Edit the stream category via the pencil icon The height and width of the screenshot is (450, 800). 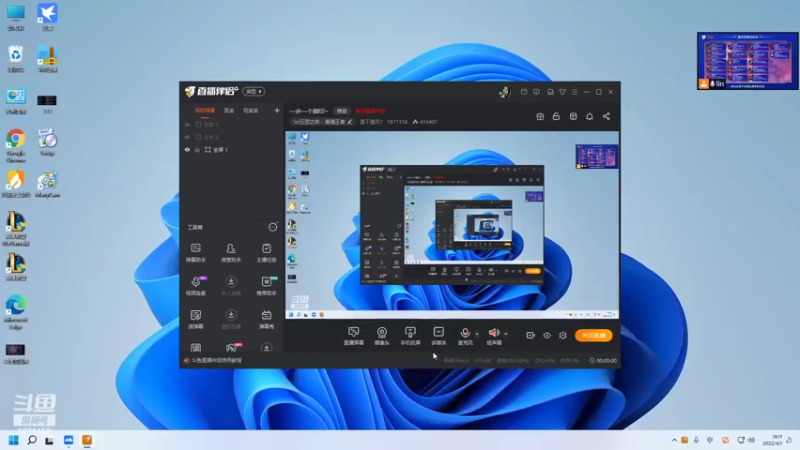click(349, 122)
